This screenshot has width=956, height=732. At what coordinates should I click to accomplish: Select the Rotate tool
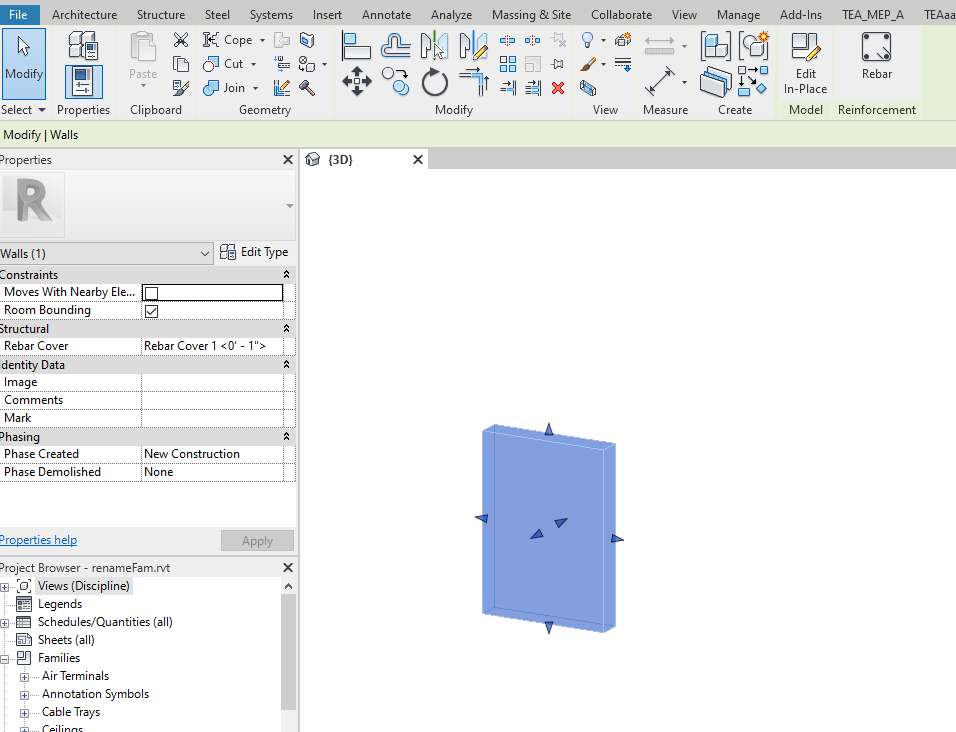click(x=434, y=84)
